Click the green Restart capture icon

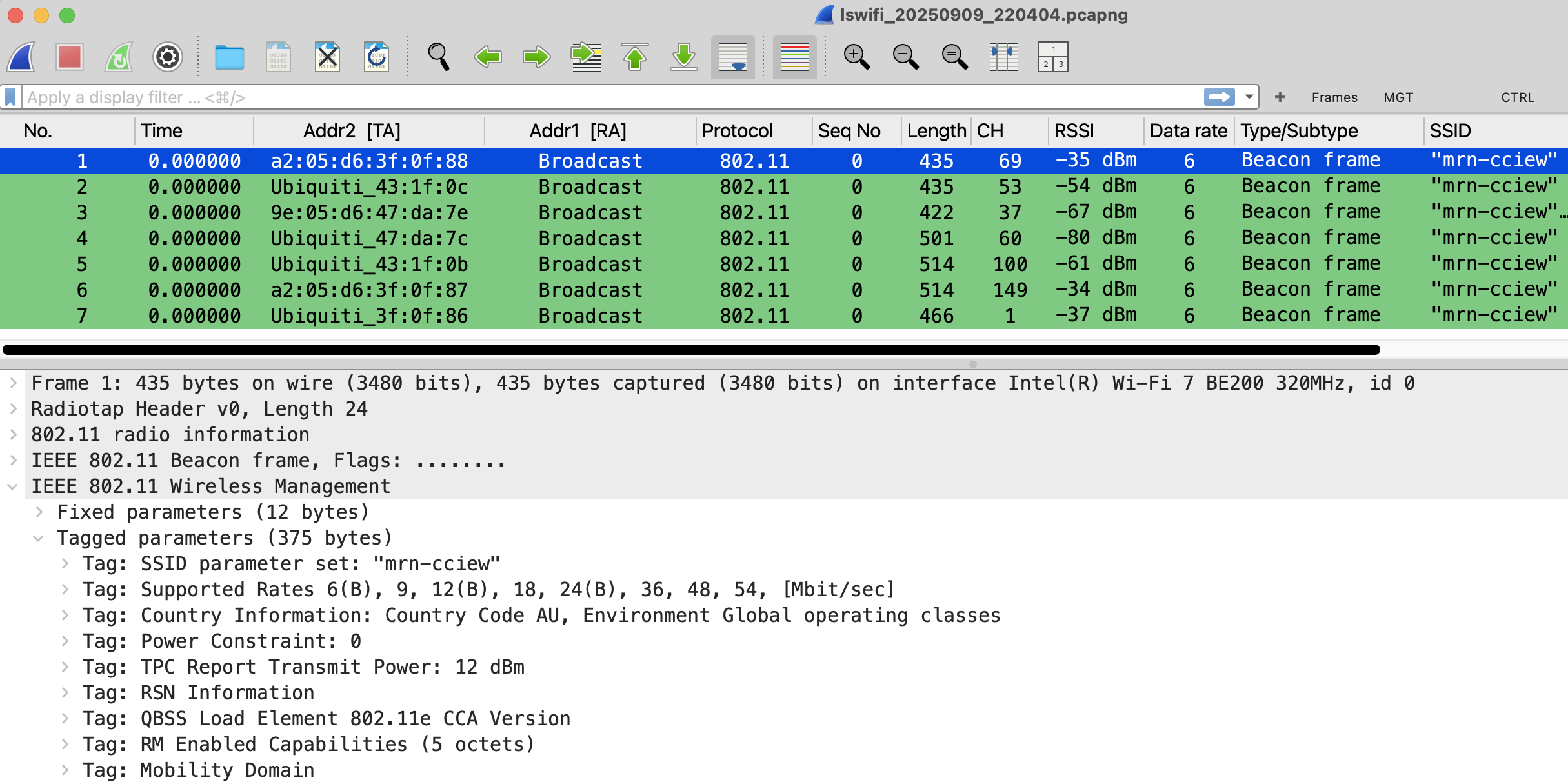[119, 57]
